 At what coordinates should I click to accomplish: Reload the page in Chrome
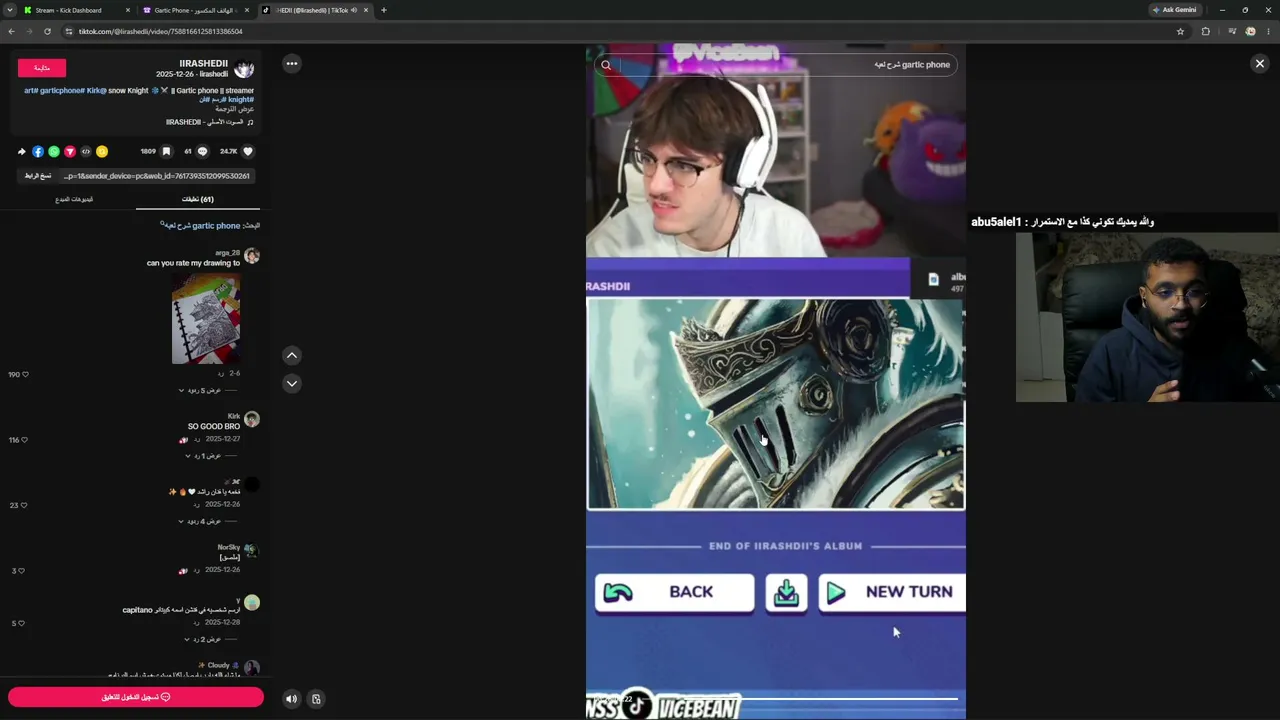(x=47, y=31)
